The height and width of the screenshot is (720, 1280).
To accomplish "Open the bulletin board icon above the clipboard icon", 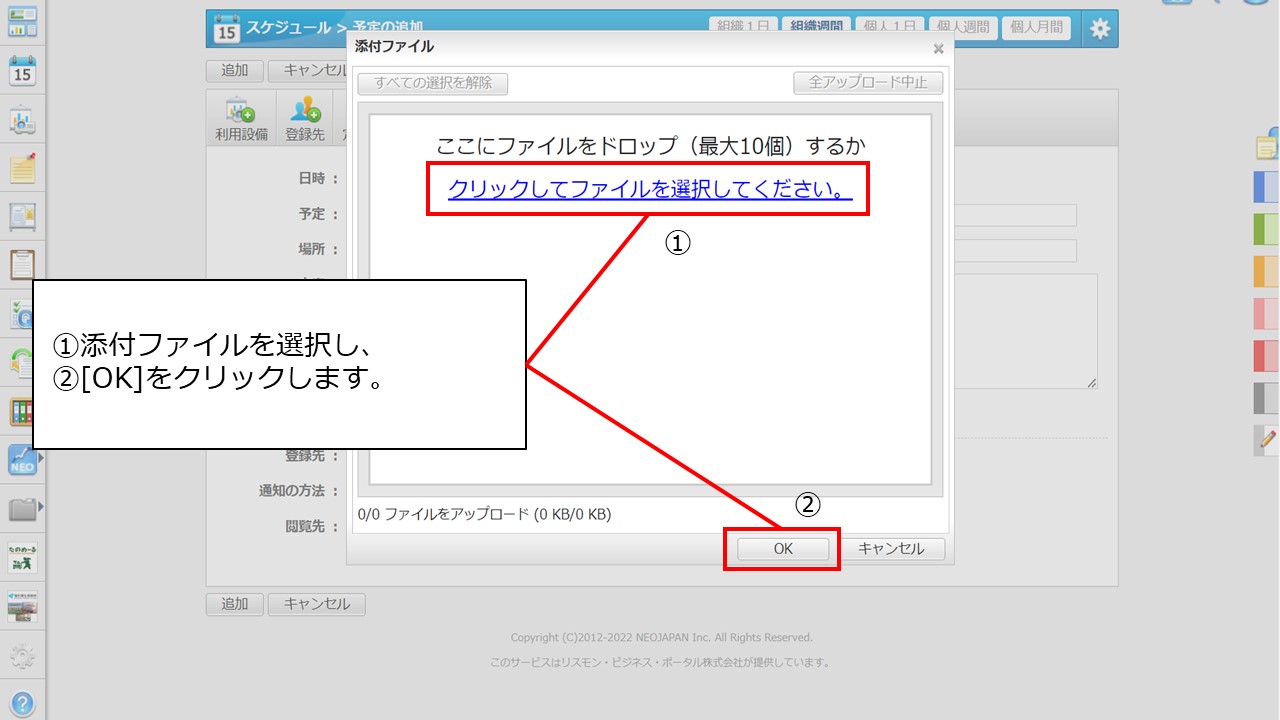I will [x=22, y=216].
